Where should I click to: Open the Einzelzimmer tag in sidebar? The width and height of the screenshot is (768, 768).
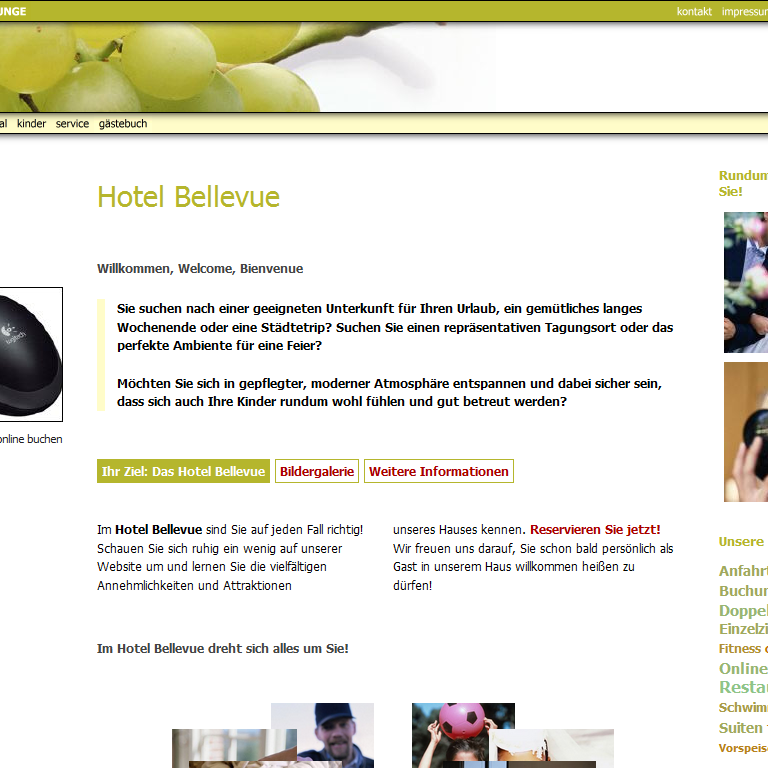(x=743, y=629)
